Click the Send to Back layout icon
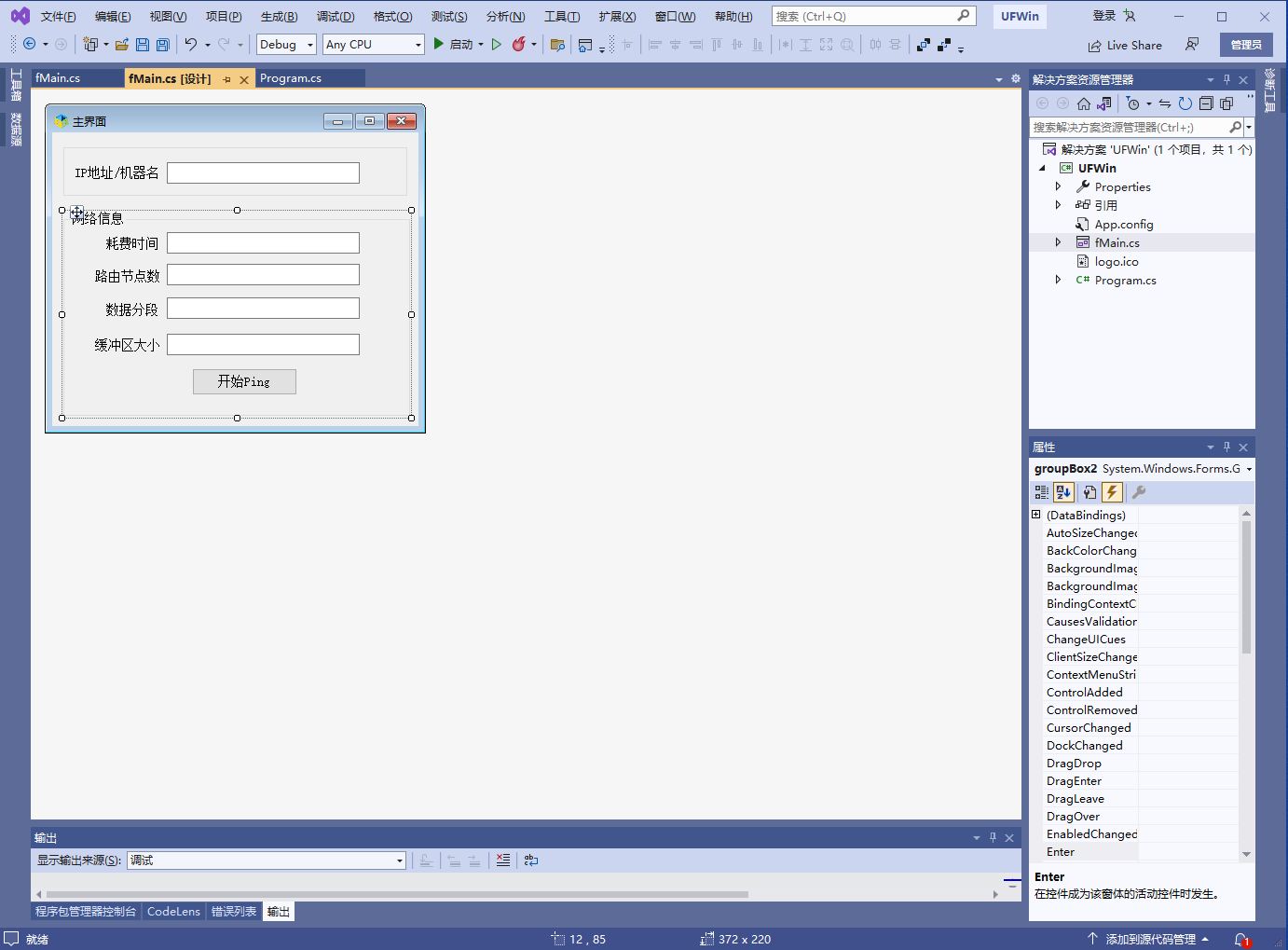 click(x=944, y=44)
